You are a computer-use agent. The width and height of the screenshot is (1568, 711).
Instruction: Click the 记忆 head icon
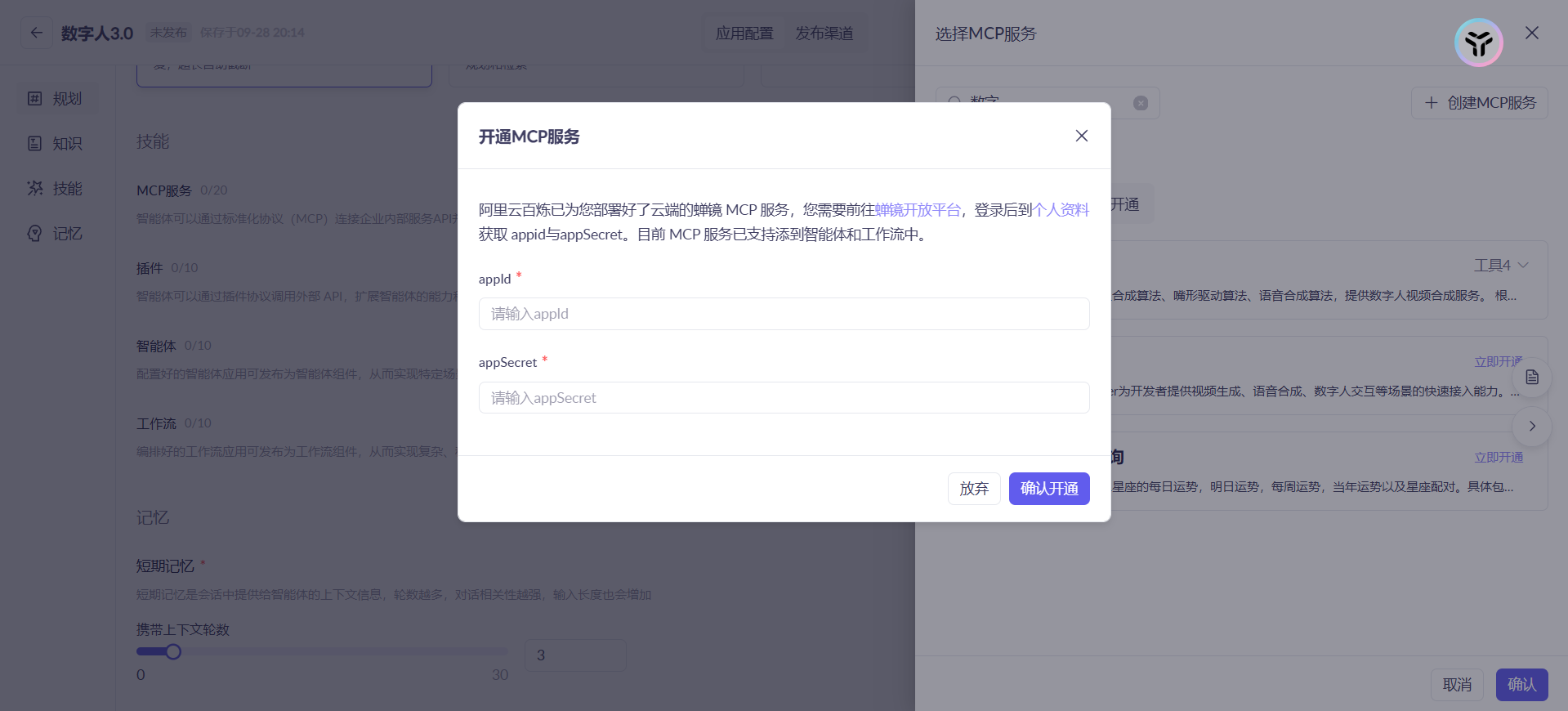click(34, 234)
